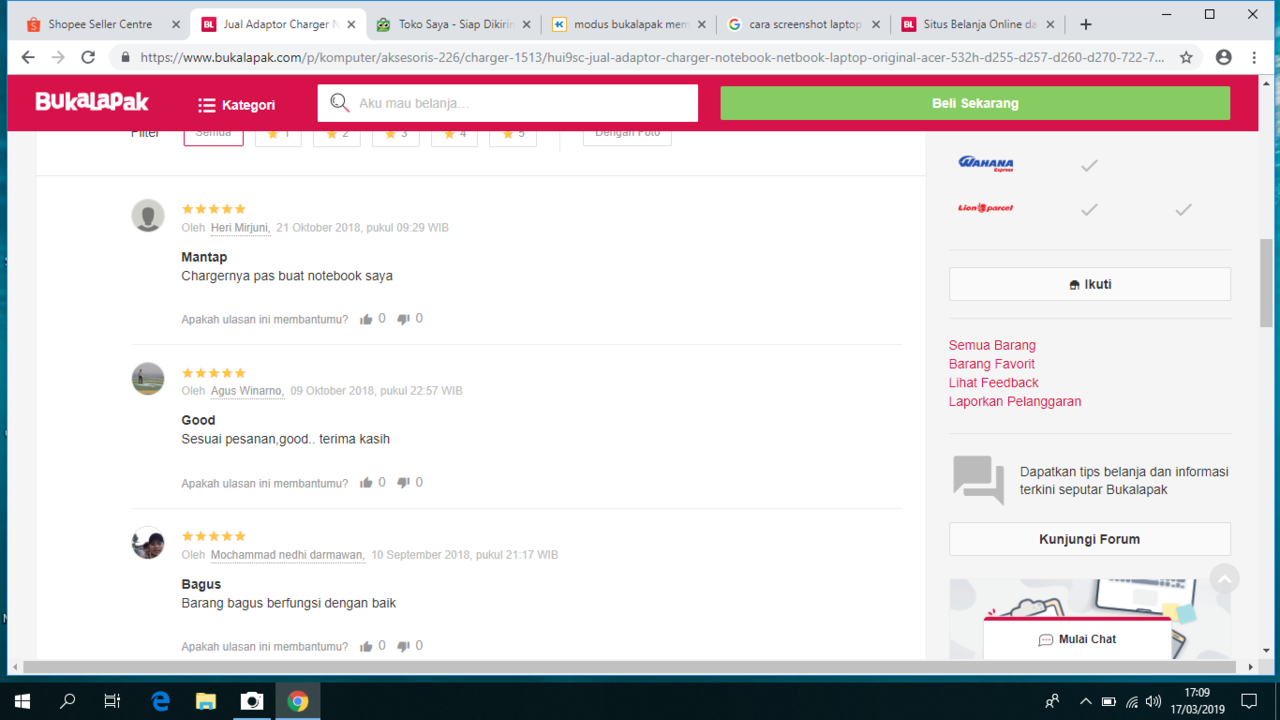Switch to cara screenshot laptop tab
The width and height of the screenshot is (1280, 720).
(x=805, y=24)
